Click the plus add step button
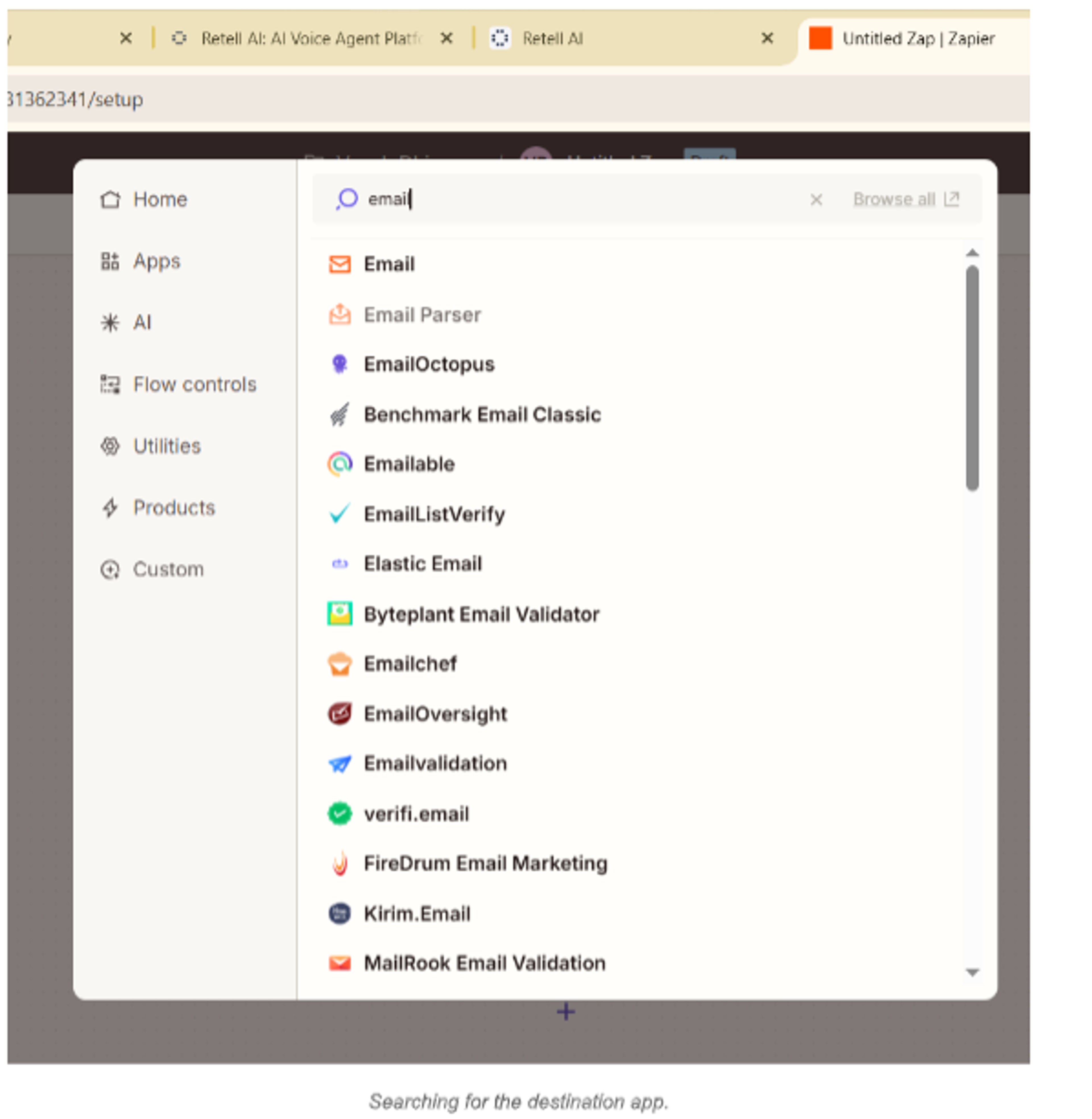1092x1119 pixels. point(566,1012)
